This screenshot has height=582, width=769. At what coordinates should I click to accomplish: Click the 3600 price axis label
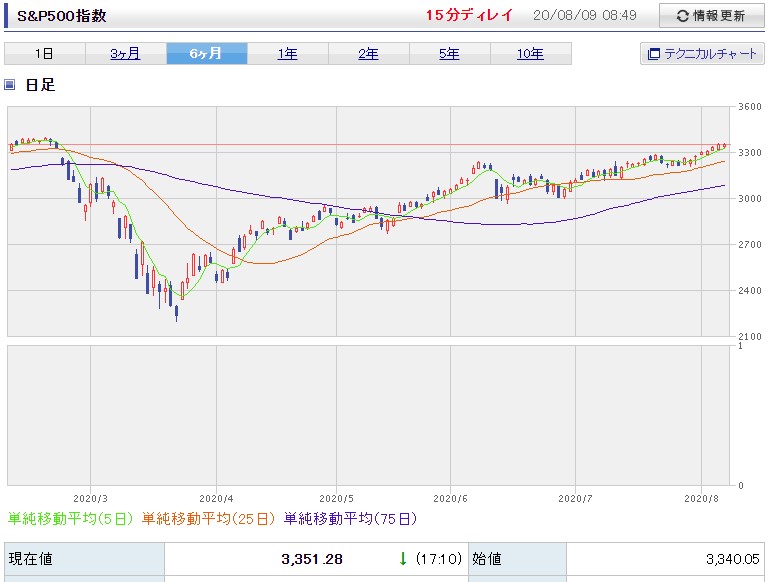point(750,106)
